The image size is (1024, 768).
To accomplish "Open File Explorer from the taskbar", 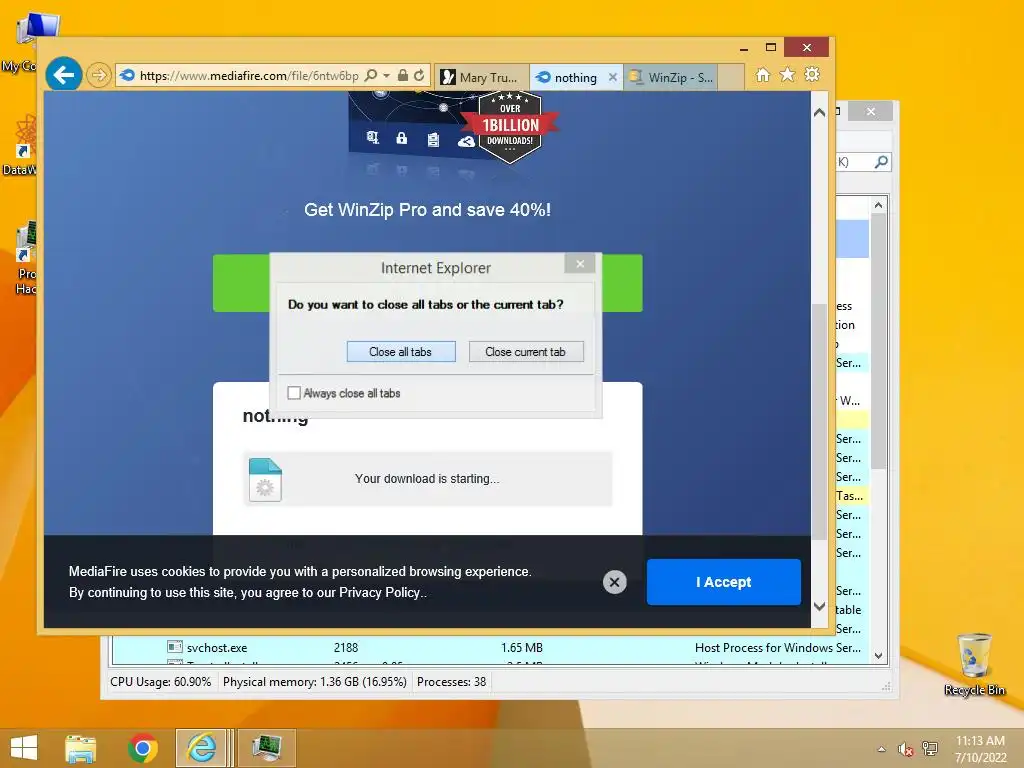I will tap(80, 748).
